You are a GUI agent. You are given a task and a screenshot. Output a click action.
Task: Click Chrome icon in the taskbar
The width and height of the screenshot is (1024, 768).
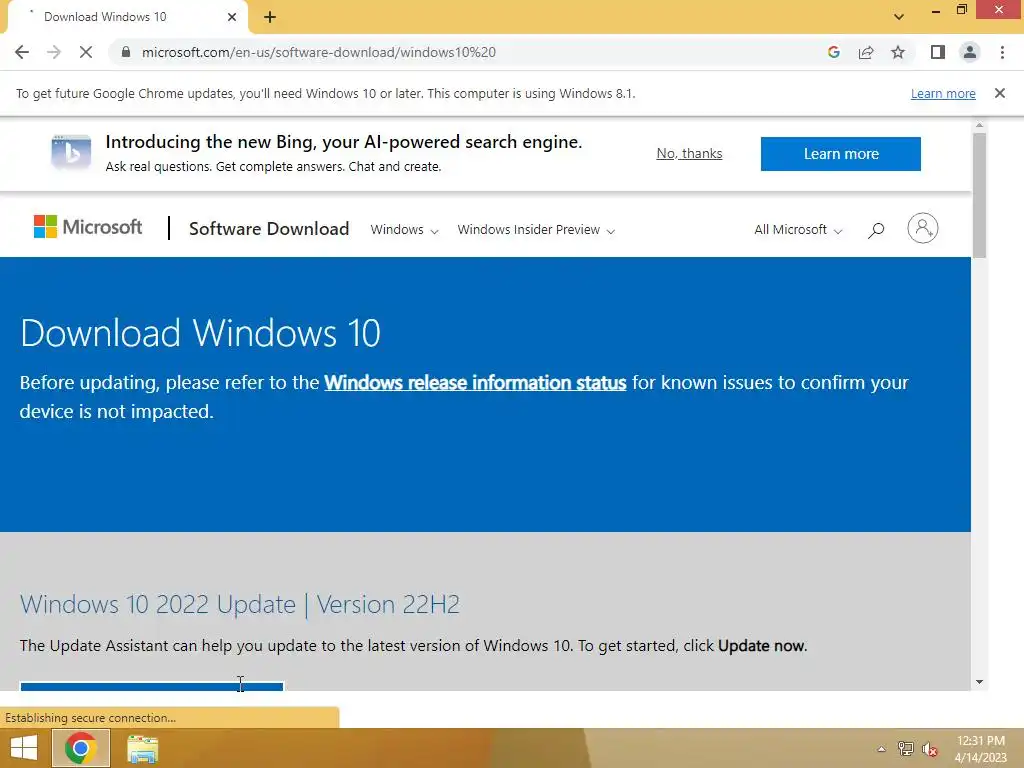coord(80,748)
